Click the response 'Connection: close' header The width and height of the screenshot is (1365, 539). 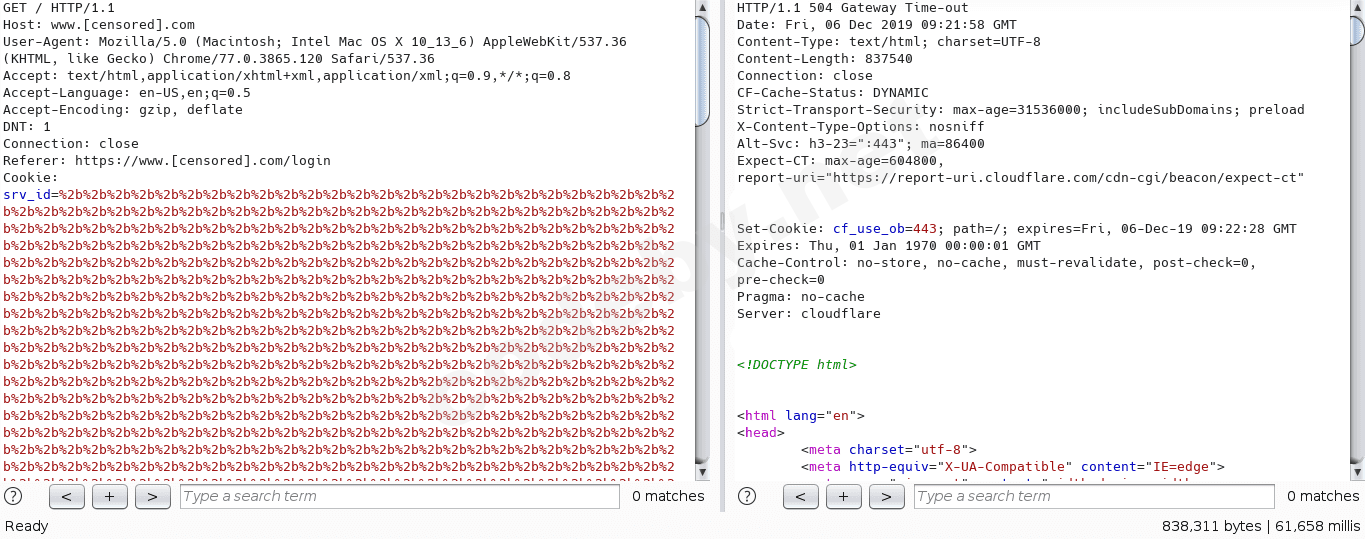805,76
